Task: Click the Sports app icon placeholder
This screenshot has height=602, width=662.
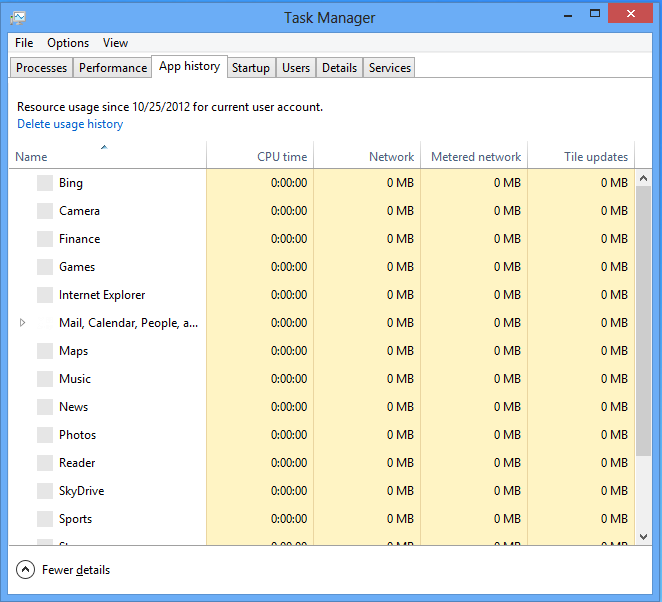Action: 45,519
